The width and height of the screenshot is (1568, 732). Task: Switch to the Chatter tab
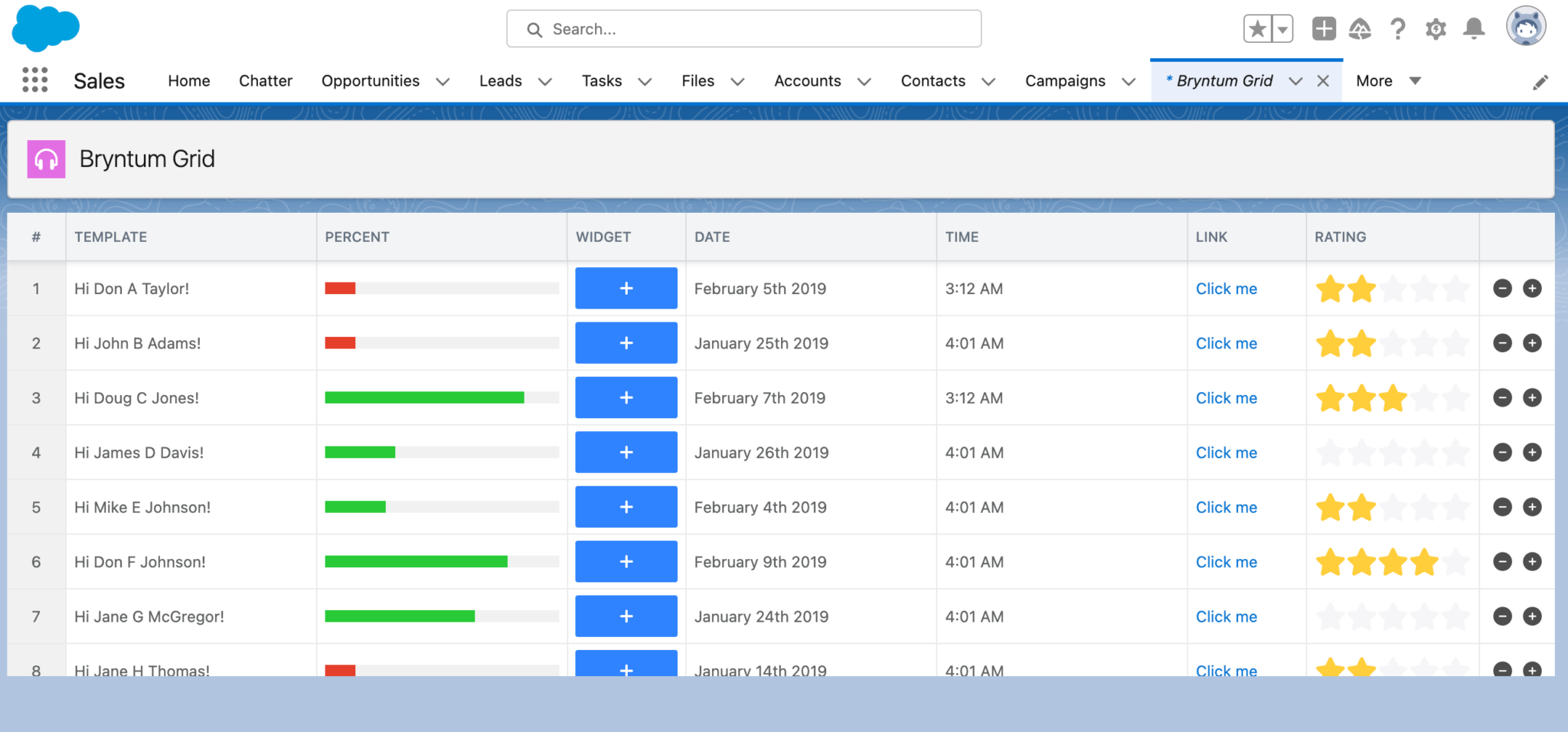(266, 80)
